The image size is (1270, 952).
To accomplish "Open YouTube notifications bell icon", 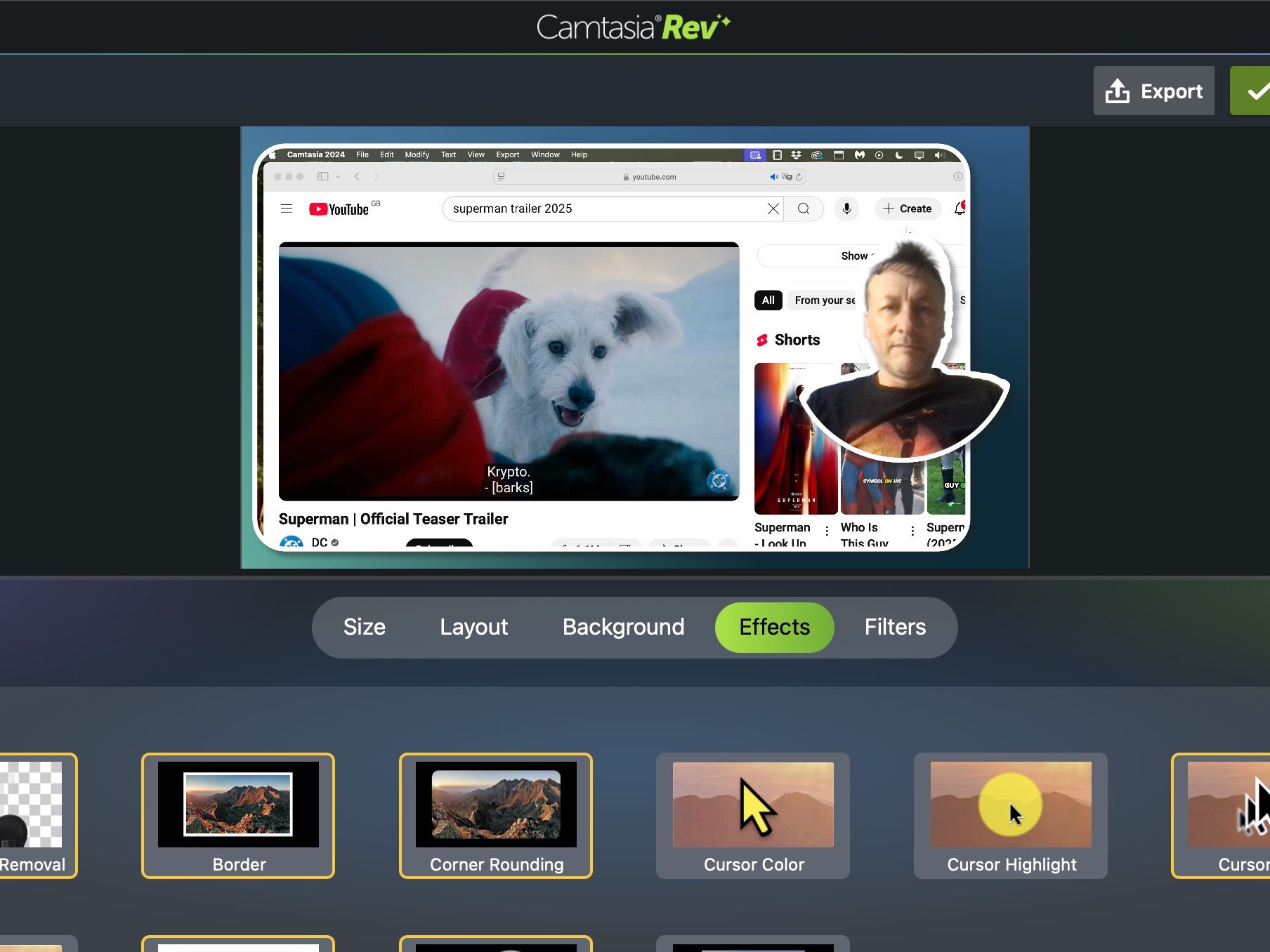I will 960,209.
